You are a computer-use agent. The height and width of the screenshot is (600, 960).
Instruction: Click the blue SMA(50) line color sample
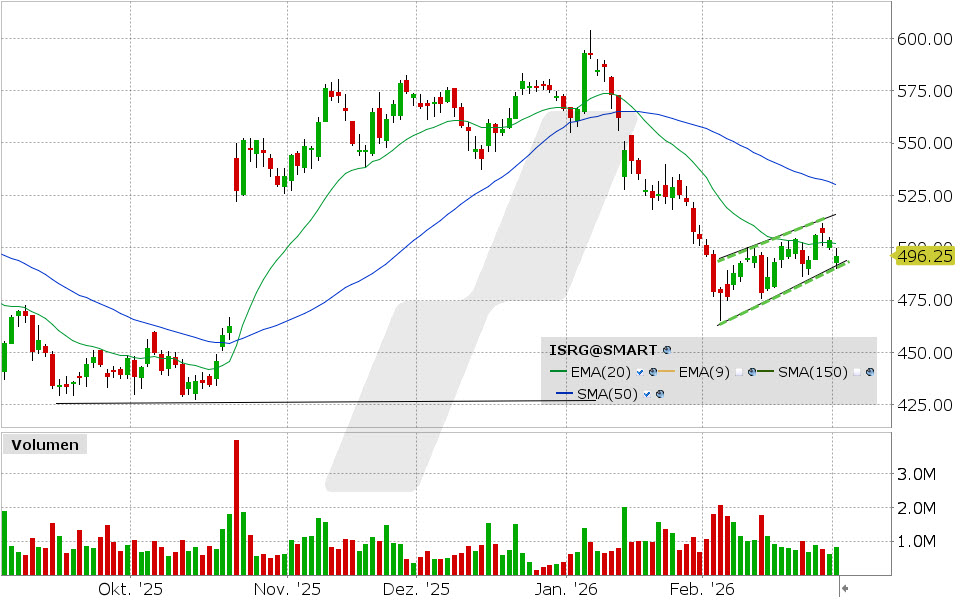[562, 394]
